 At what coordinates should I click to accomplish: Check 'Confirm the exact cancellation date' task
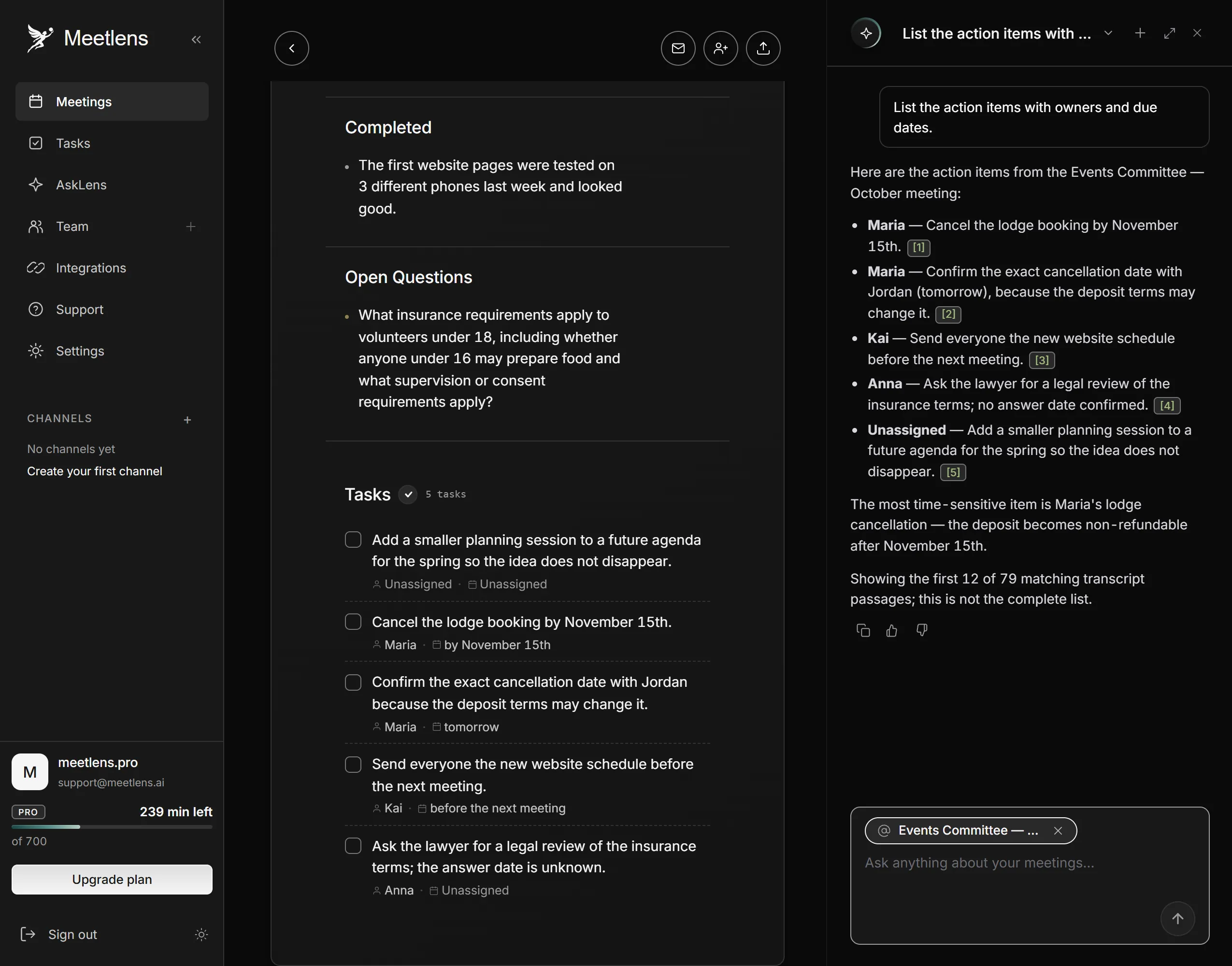click(x=353, y=682)
